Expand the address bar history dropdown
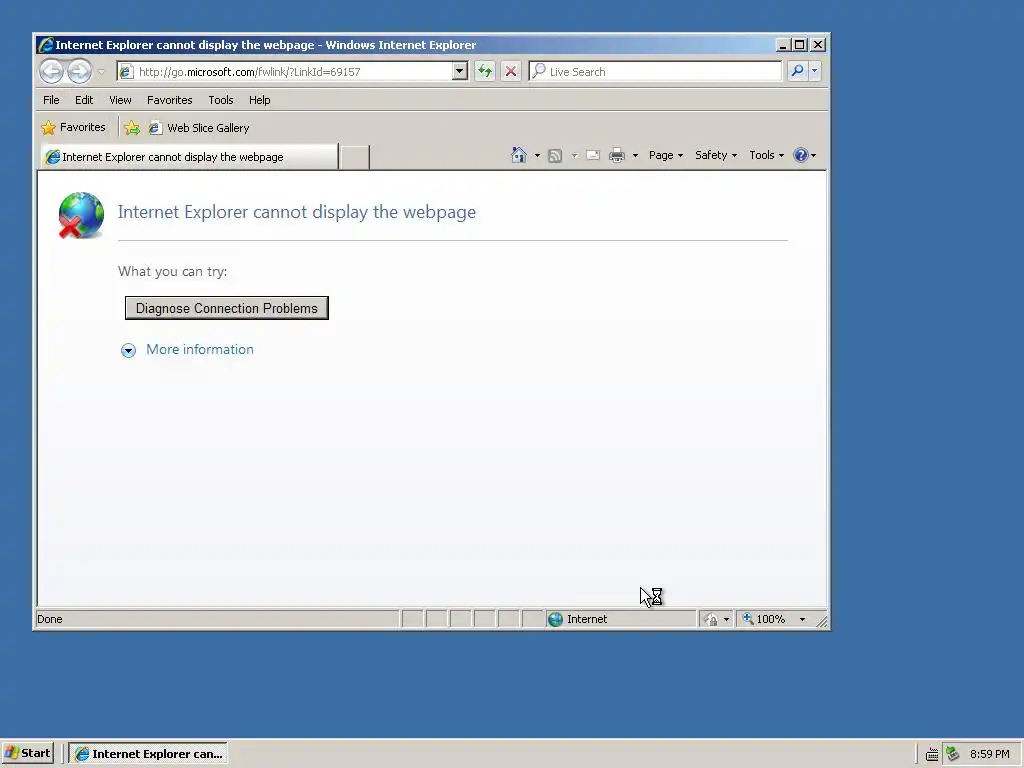Screen dimensions: 1024x768 (x=460, y=71)
